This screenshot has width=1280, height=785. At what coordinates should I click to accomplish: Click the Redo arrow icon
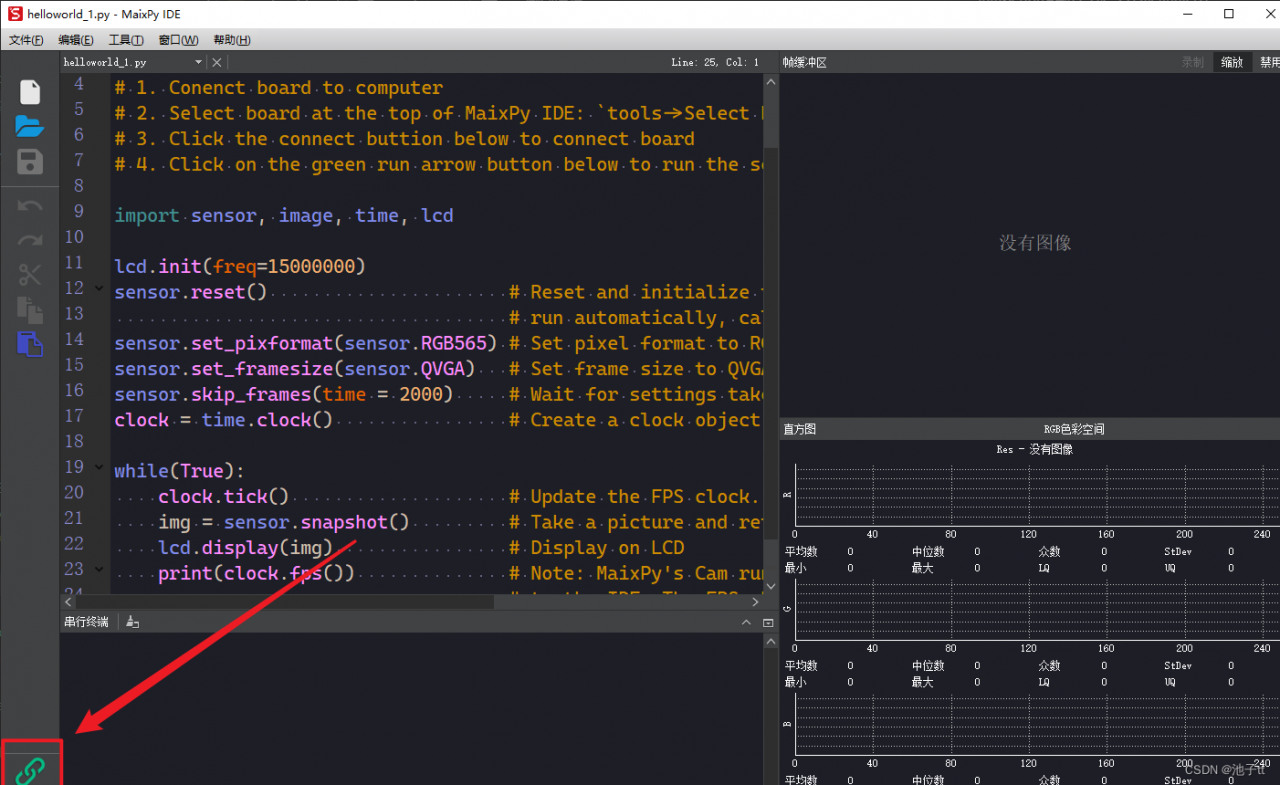30,241
